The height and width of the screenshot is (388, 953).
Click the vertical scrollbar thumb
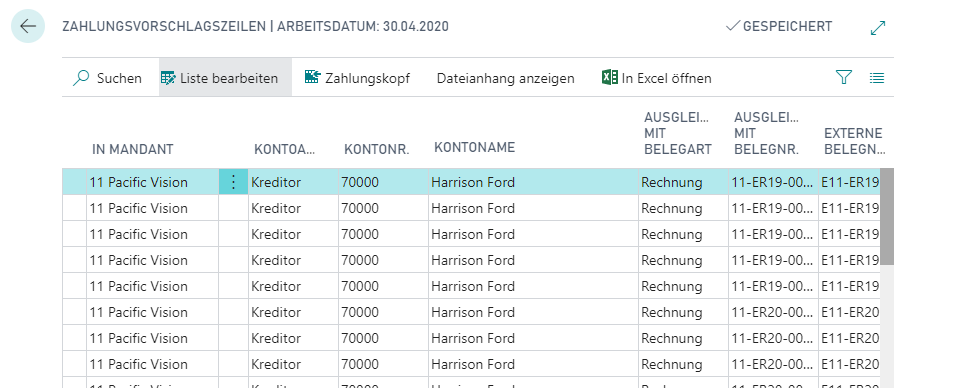887,217
